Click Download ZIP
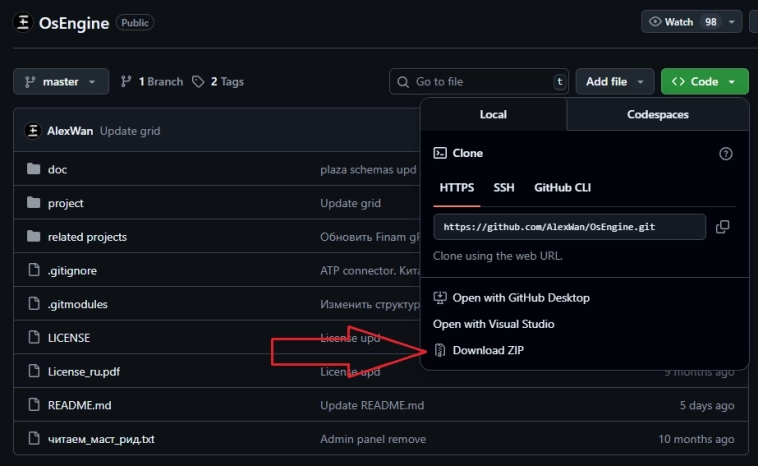The image size is (758, 466). tap(479, 350)
